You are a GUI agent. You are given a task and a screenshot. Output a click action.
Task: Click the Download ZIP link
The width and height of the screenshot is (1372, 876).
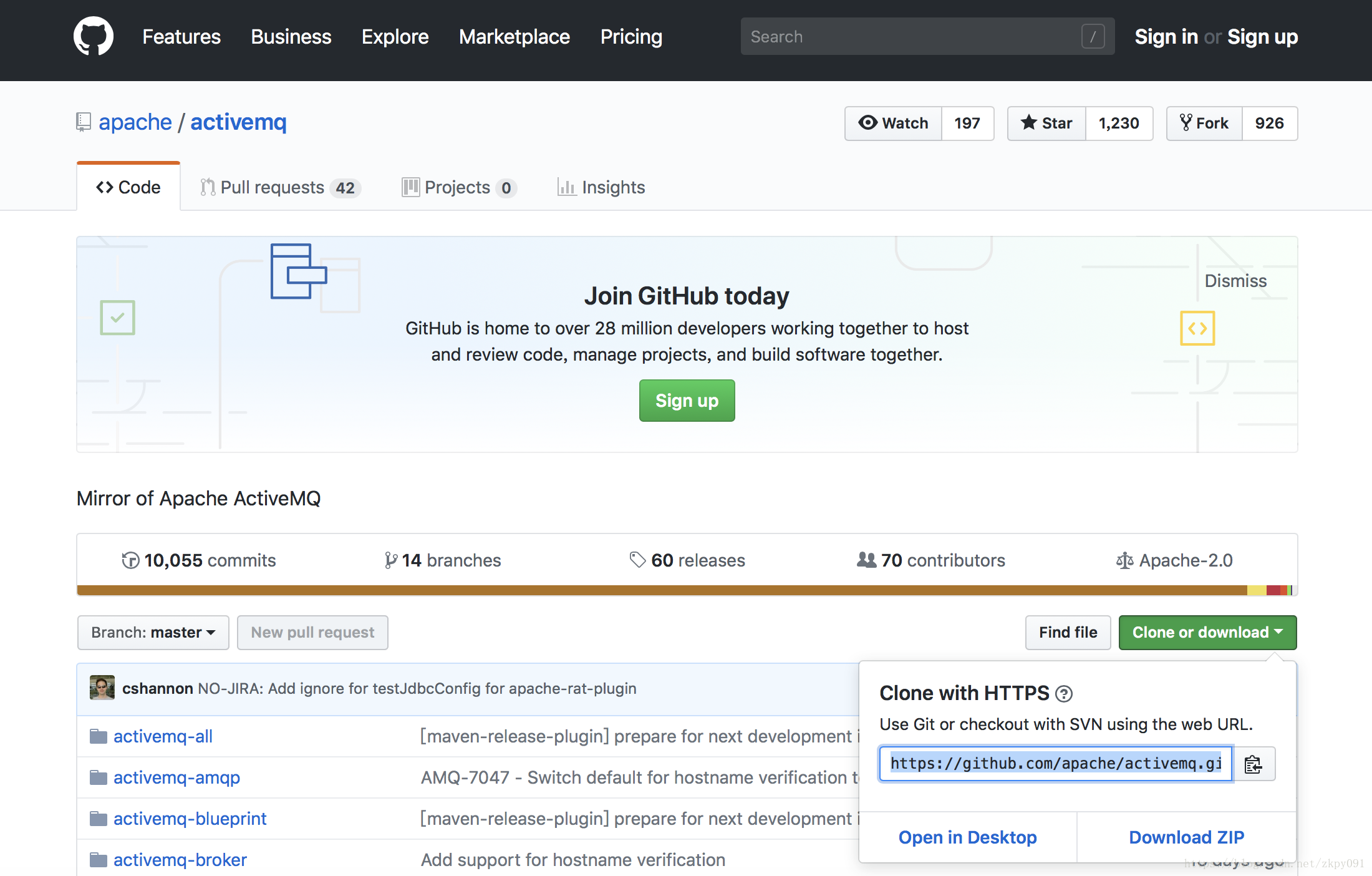click(1186, 837)
